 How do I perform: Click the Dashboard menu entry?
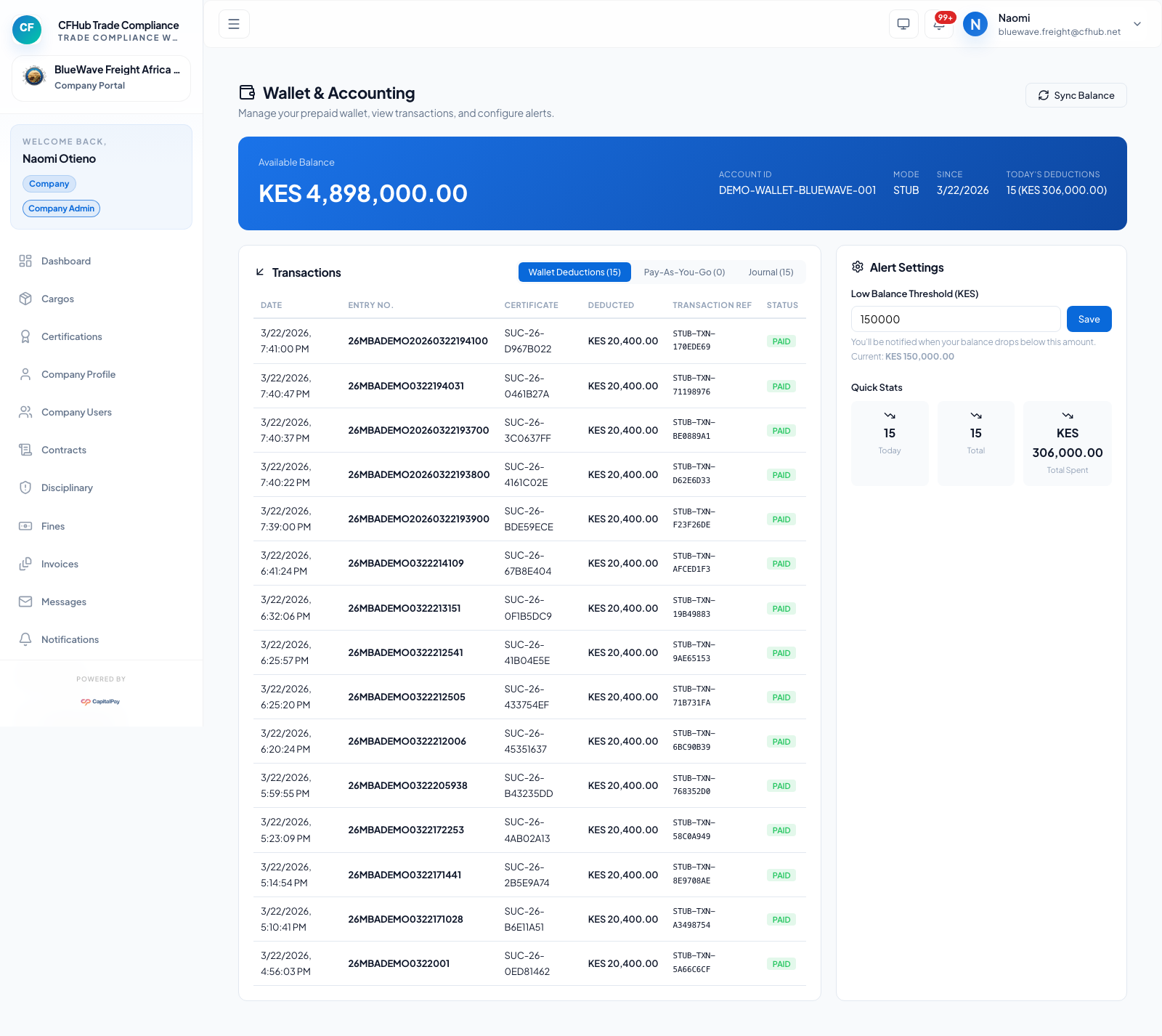point(66,261)
